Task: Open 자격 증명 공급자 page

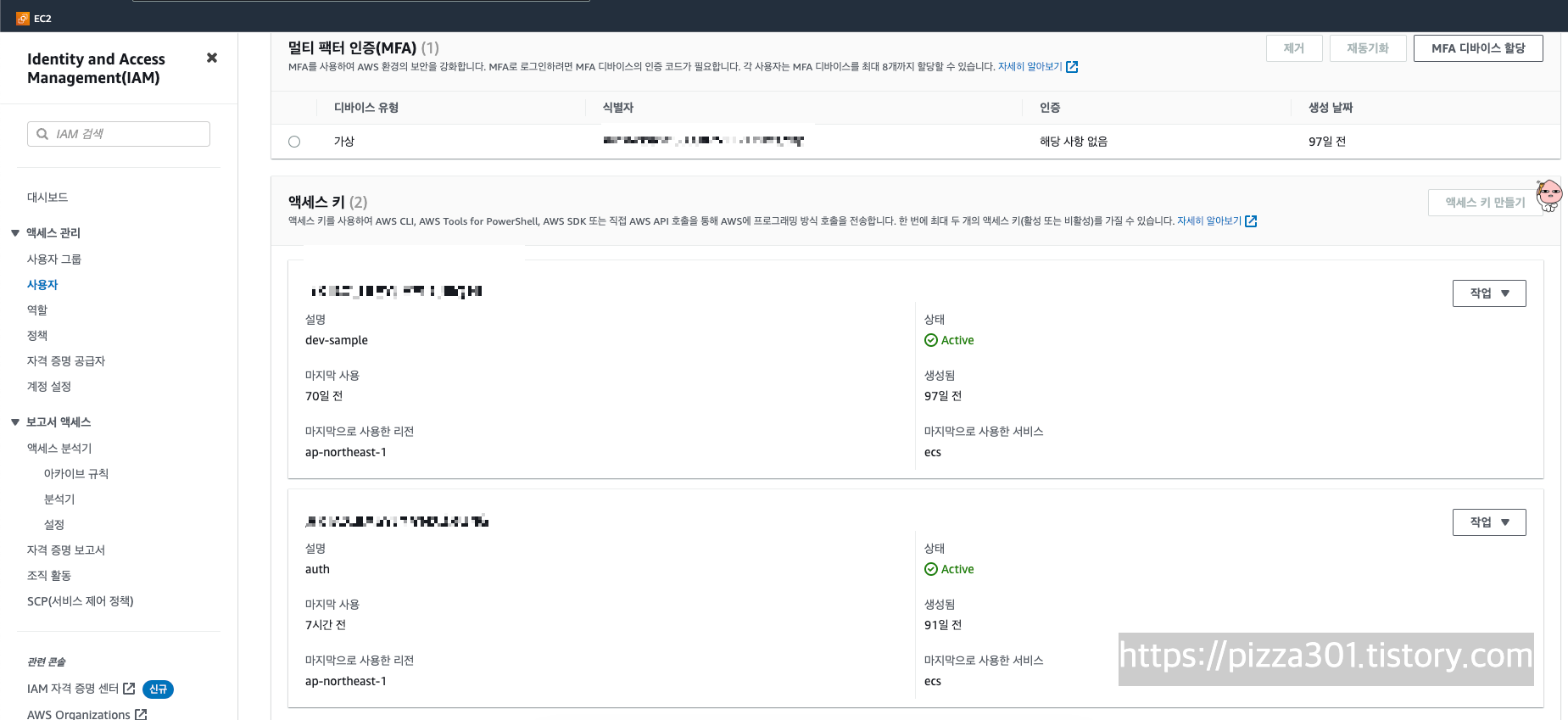Action: tap(66, 360)
